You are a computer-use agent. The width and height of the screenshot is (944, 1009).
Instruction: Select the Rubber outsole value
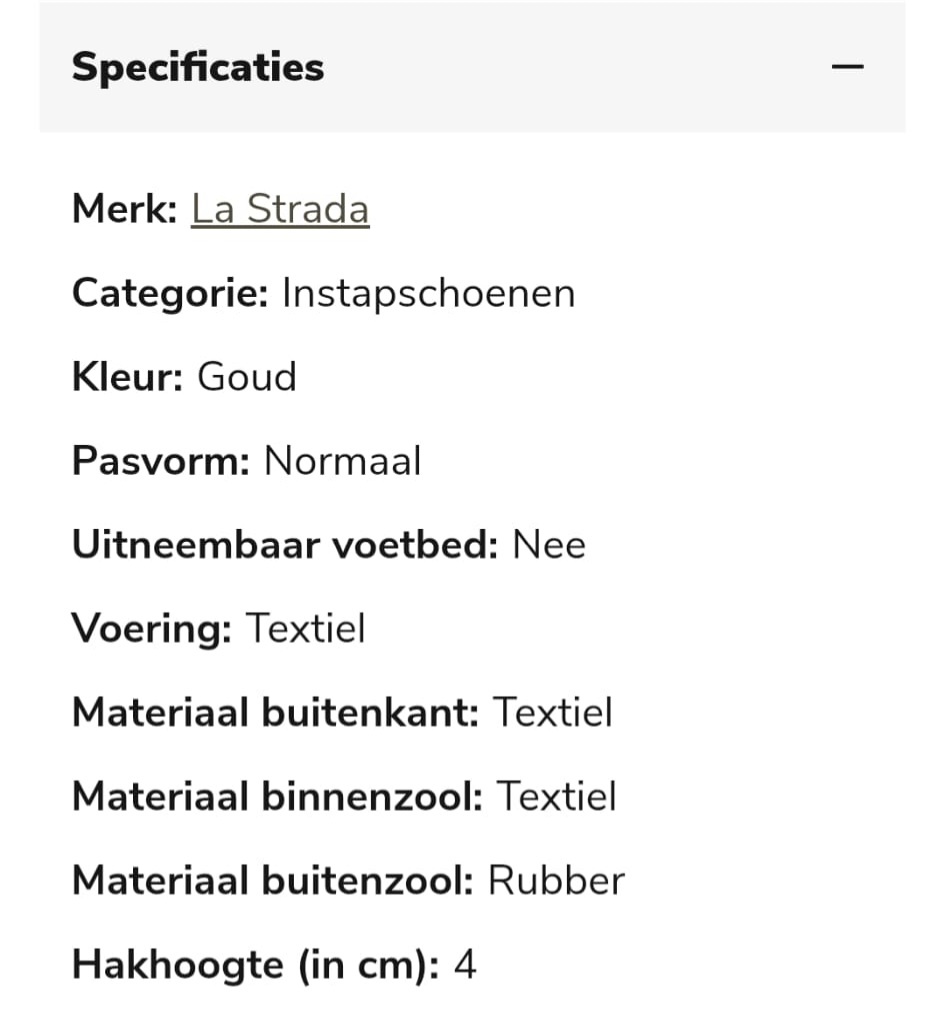556,881
